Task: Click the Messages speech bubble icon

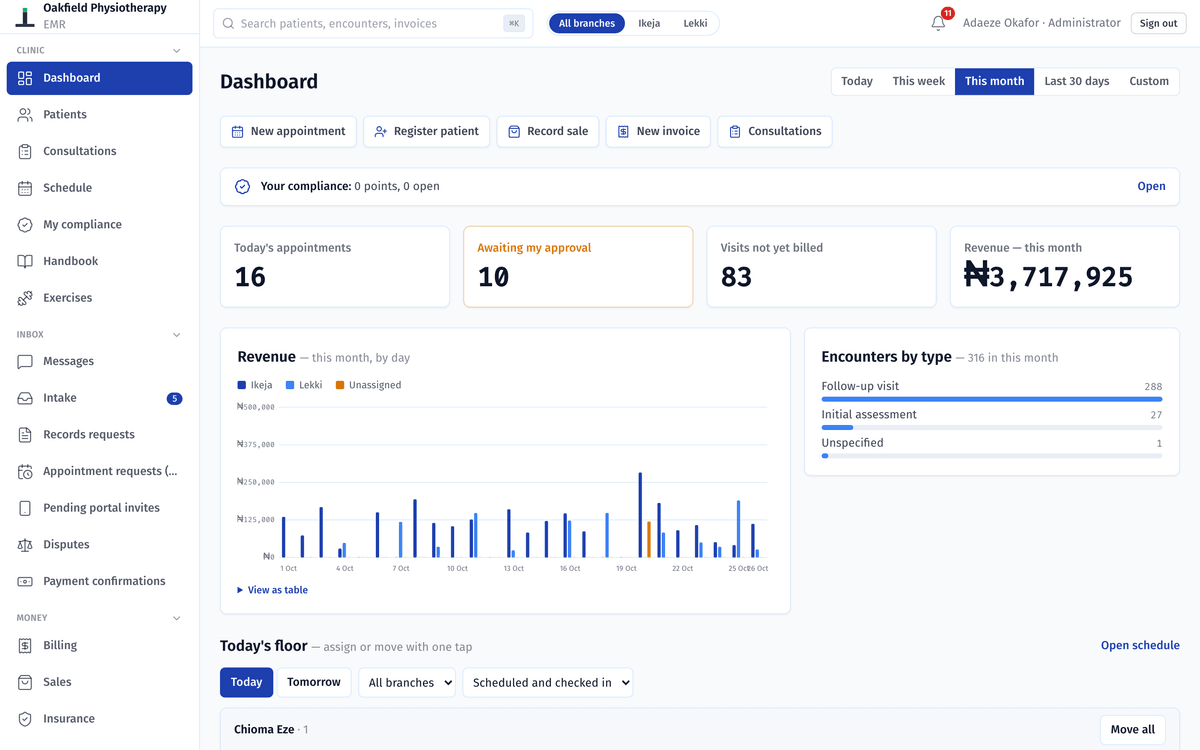Action: [x=25, y=361]
